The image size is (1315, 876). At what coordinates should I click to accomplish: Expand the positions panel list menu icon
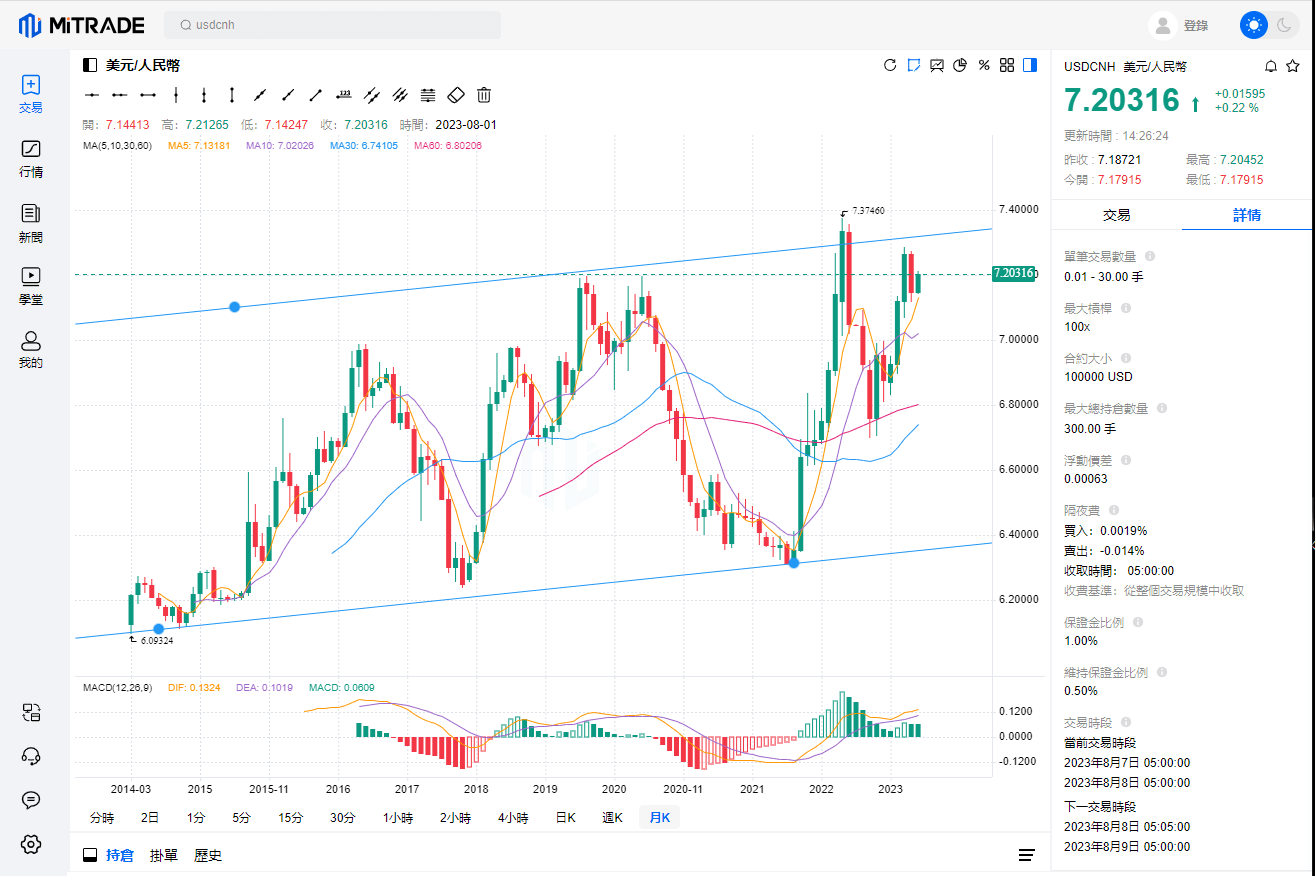(1026, 855)
